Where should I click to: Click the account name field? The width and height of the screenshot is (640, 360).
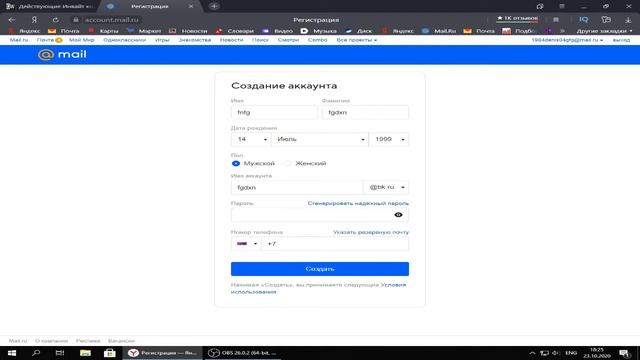coord(297,187)
